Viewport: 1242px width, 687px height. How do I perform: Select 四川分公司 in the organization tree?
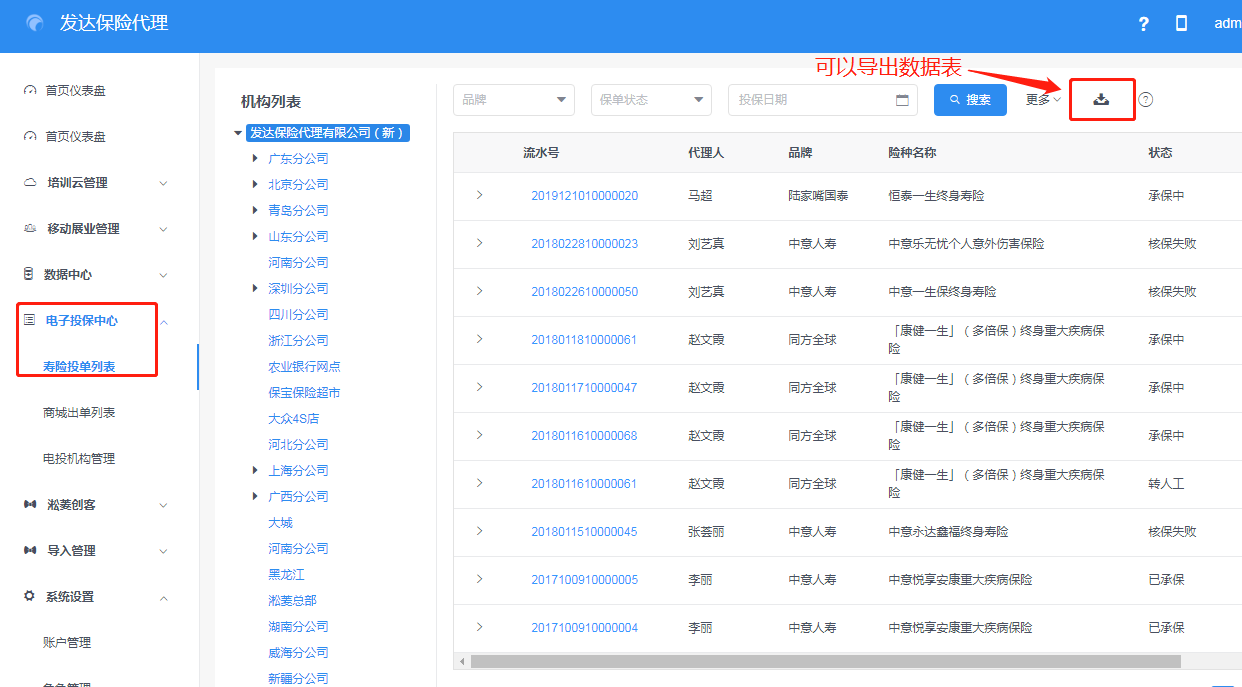(298, 314)
